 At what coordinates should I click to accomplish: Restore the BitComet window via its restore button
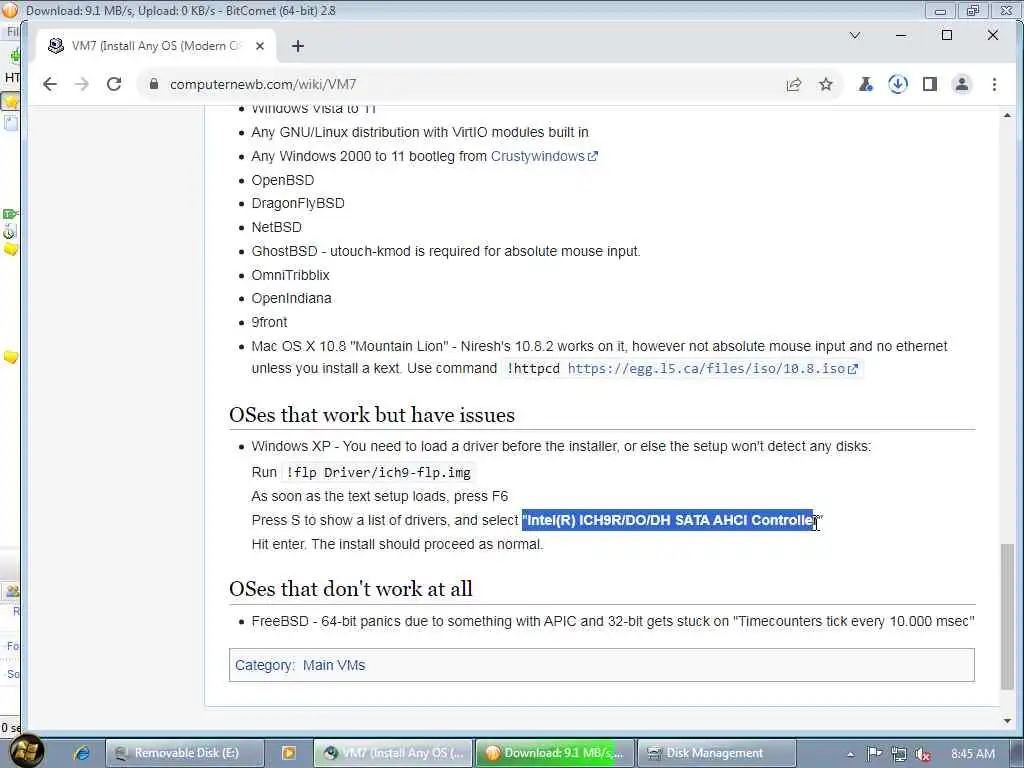coord(972,10)
